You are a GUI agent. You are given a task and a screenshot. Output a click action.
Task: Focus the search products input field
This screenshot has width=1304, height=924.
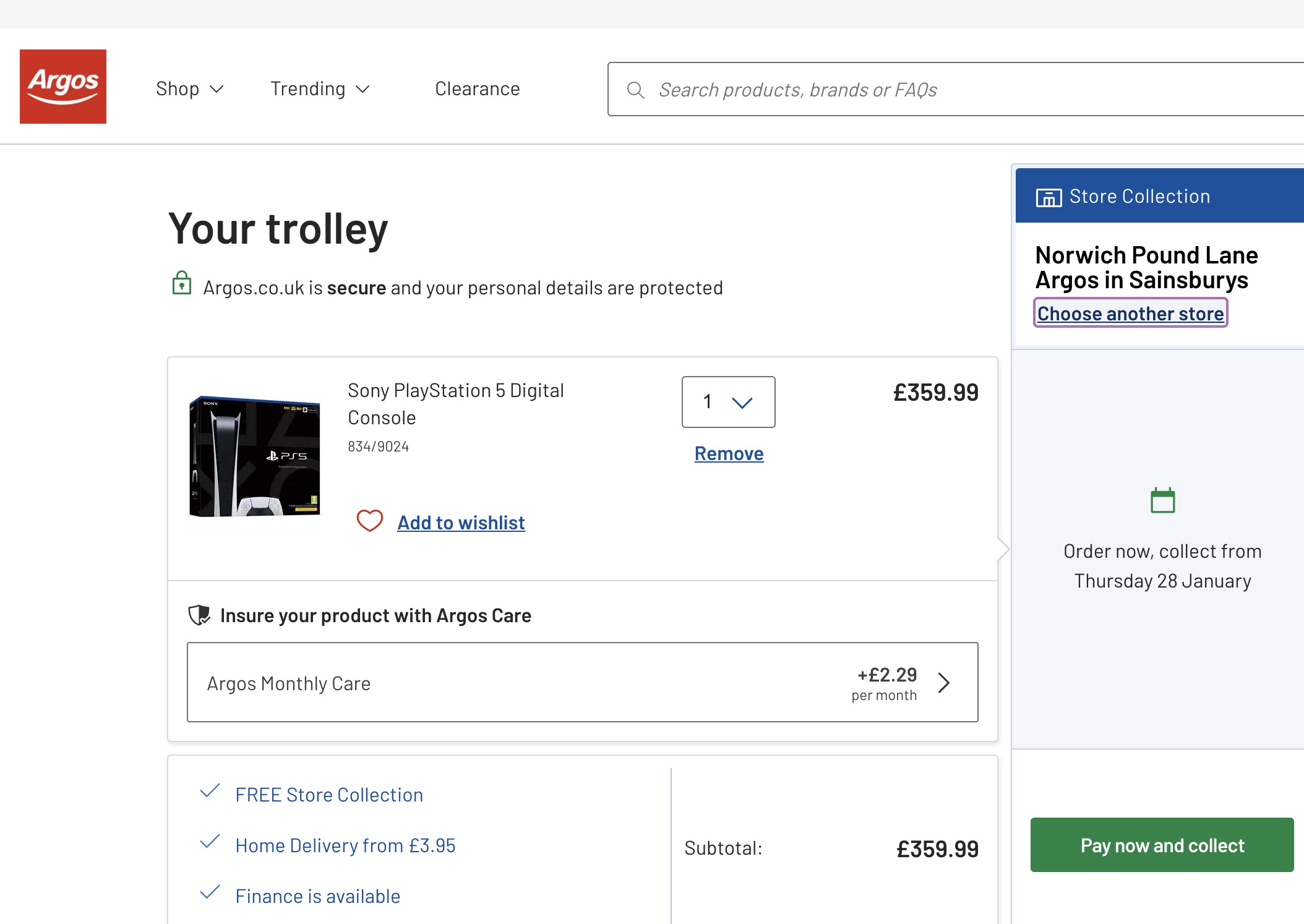956,89
